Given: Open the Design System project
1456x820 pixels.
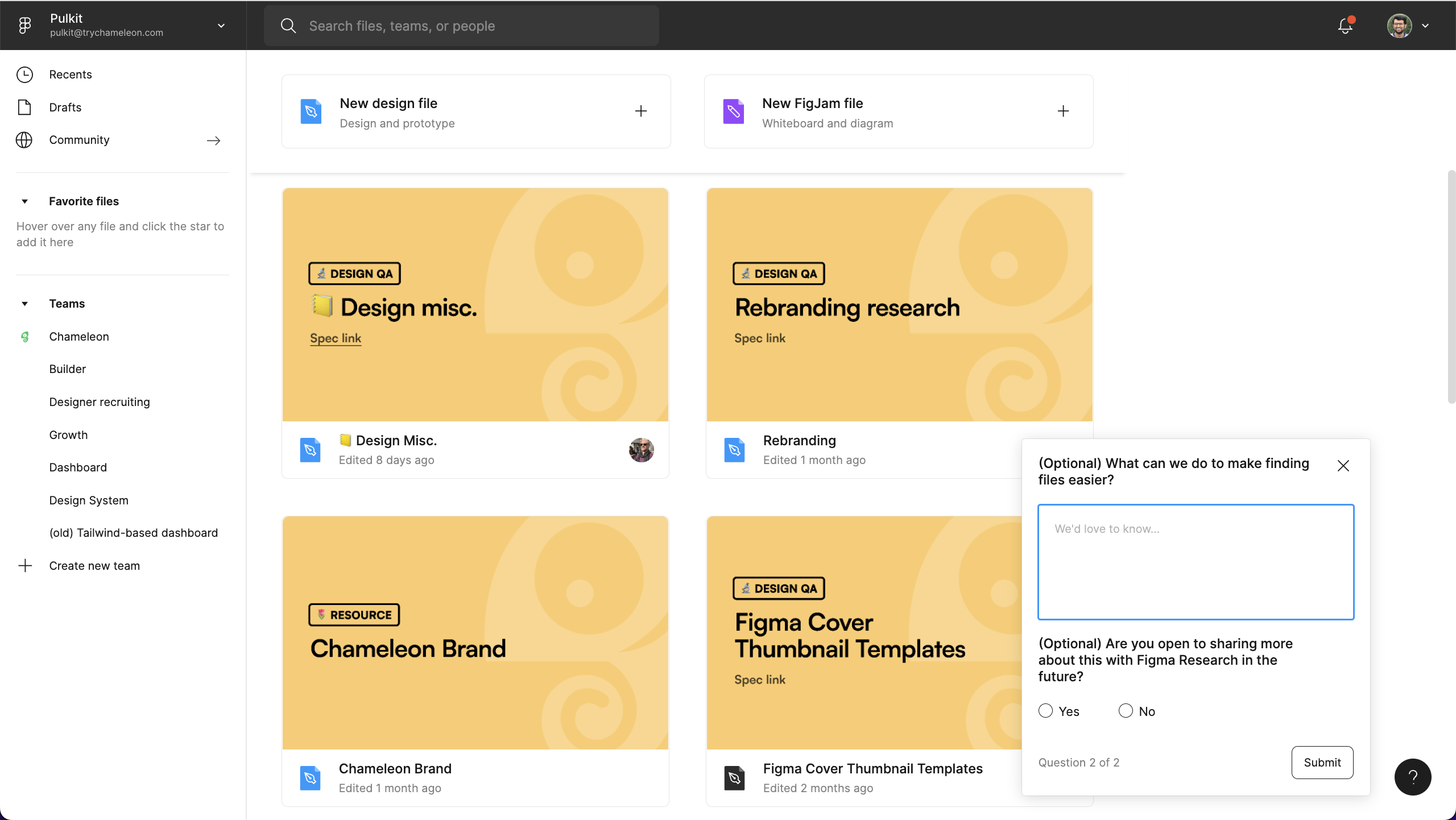Looking at the screenshot, I should (x=89, y=500).
